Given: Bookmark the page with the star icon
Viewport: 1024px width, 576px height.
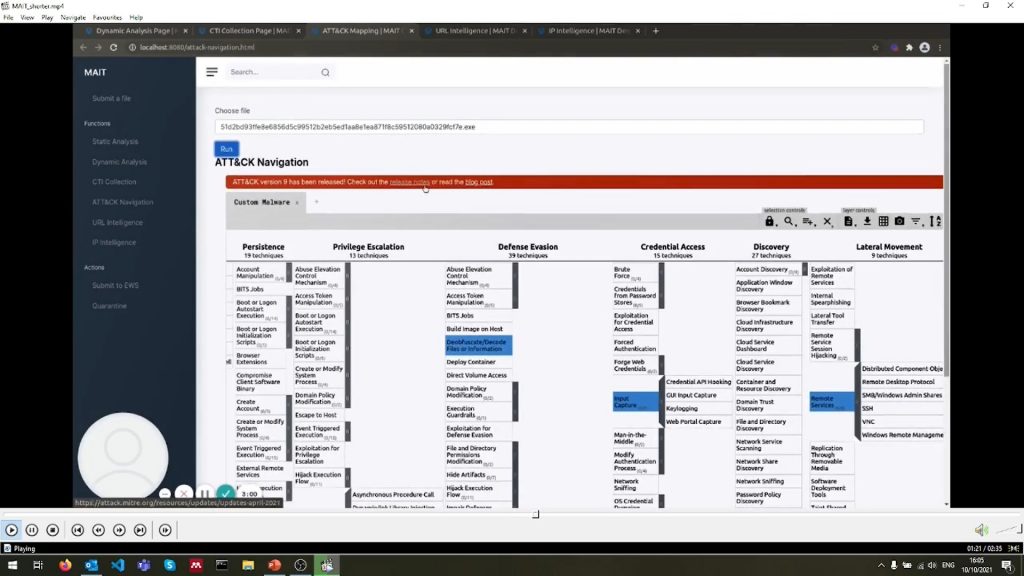Looking at the screenshot, I should (x=875, y=47).
